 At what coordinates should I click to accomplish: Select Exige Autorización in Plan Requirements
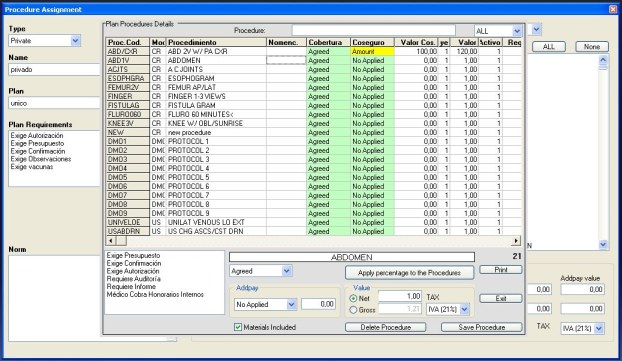[37, 136]
